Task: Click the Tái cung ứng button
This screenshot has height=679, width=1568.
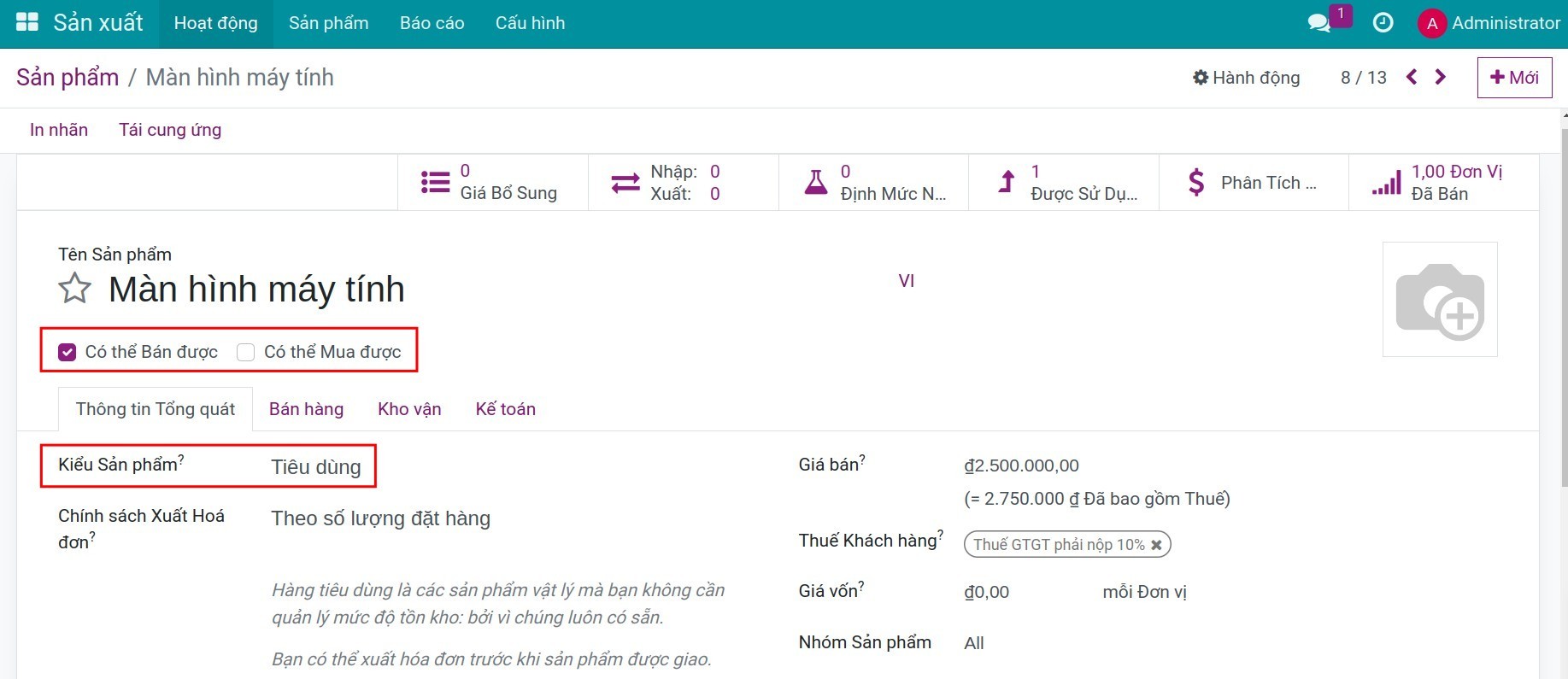Action: [x=170, y=130]
